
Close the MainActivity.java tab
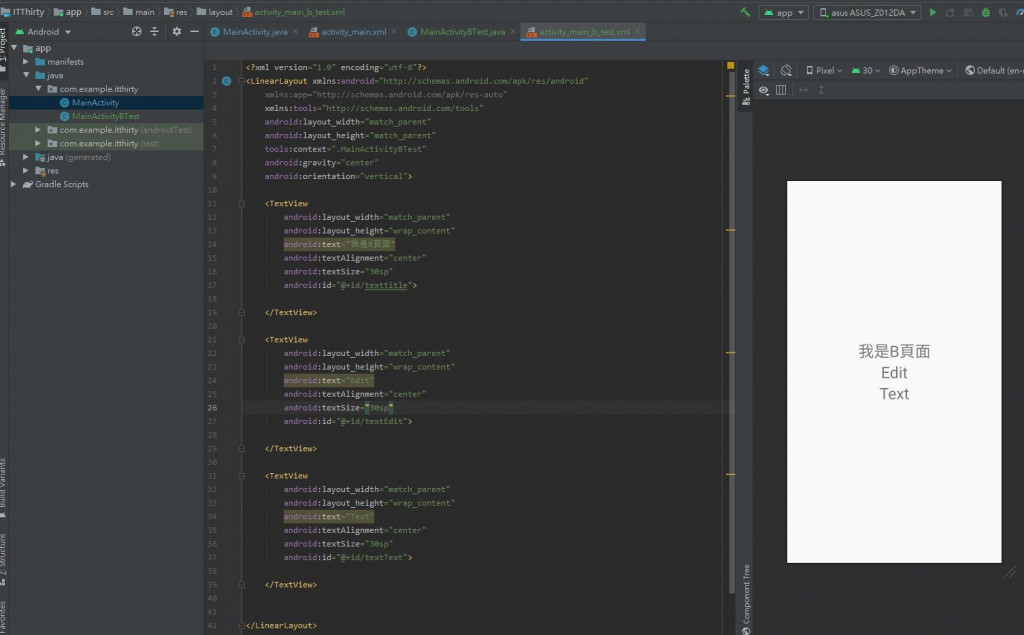pos(295,31)
